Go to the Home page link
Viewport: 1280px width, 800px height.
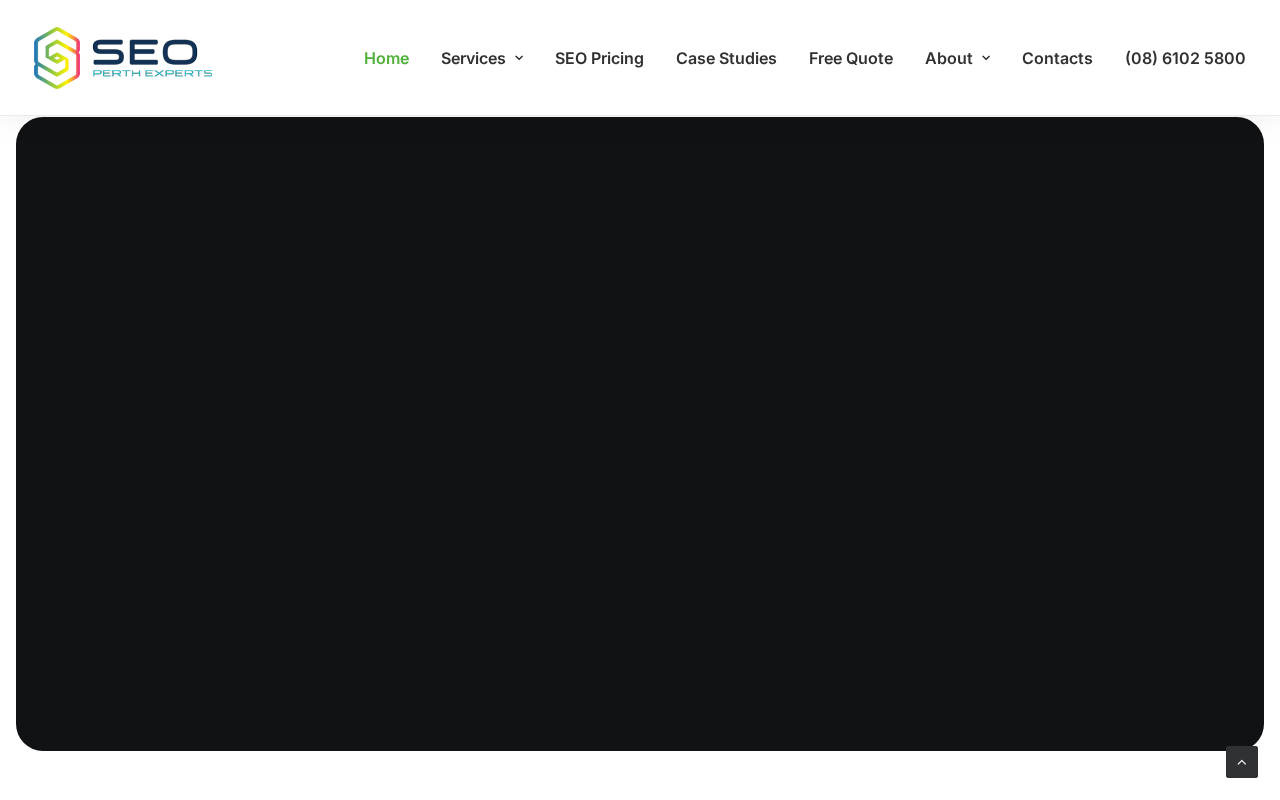[386, 58]
